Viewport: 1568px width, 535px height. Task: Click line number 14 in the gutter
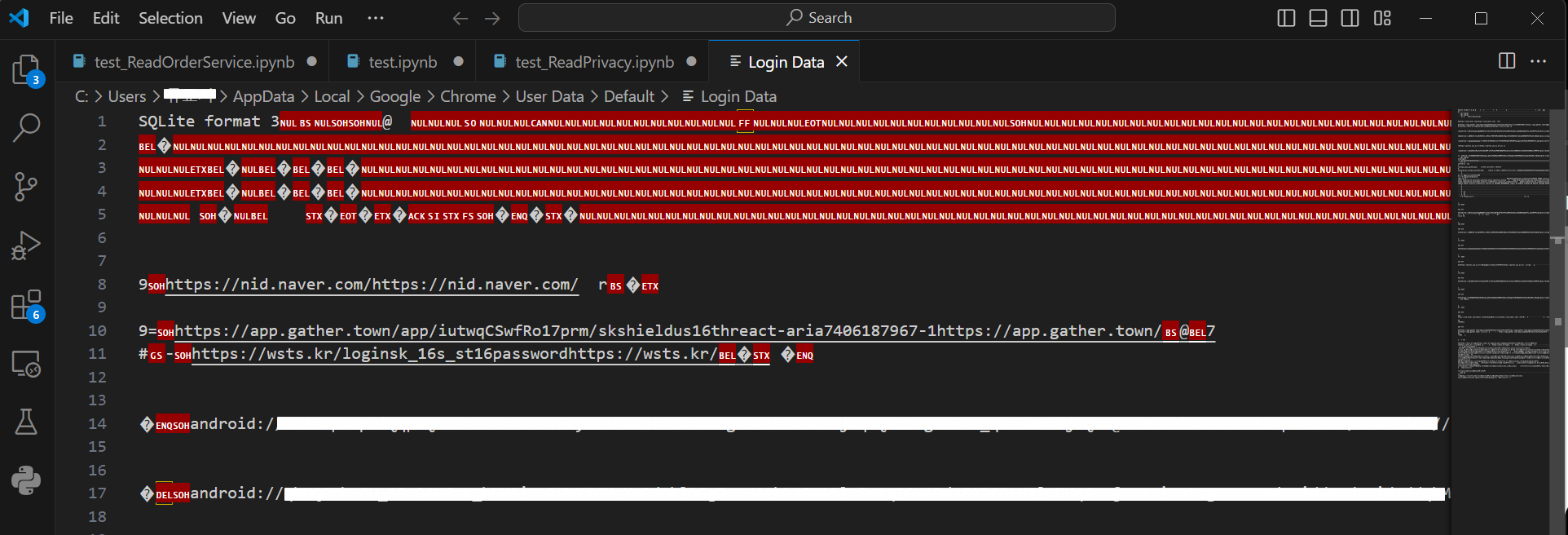(x=97, y=423)
